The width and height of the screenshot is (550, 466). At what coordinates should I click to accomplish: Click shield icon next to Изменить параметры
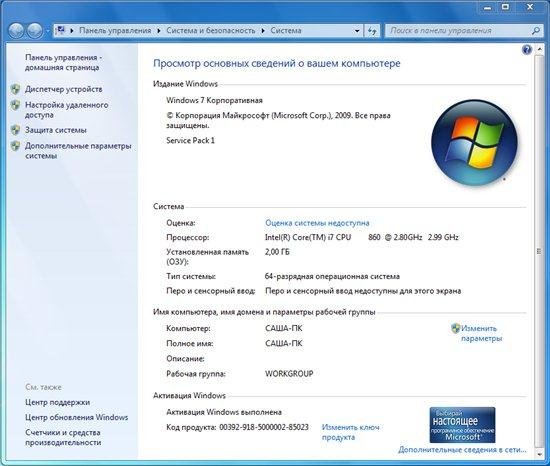click(455, 328)
